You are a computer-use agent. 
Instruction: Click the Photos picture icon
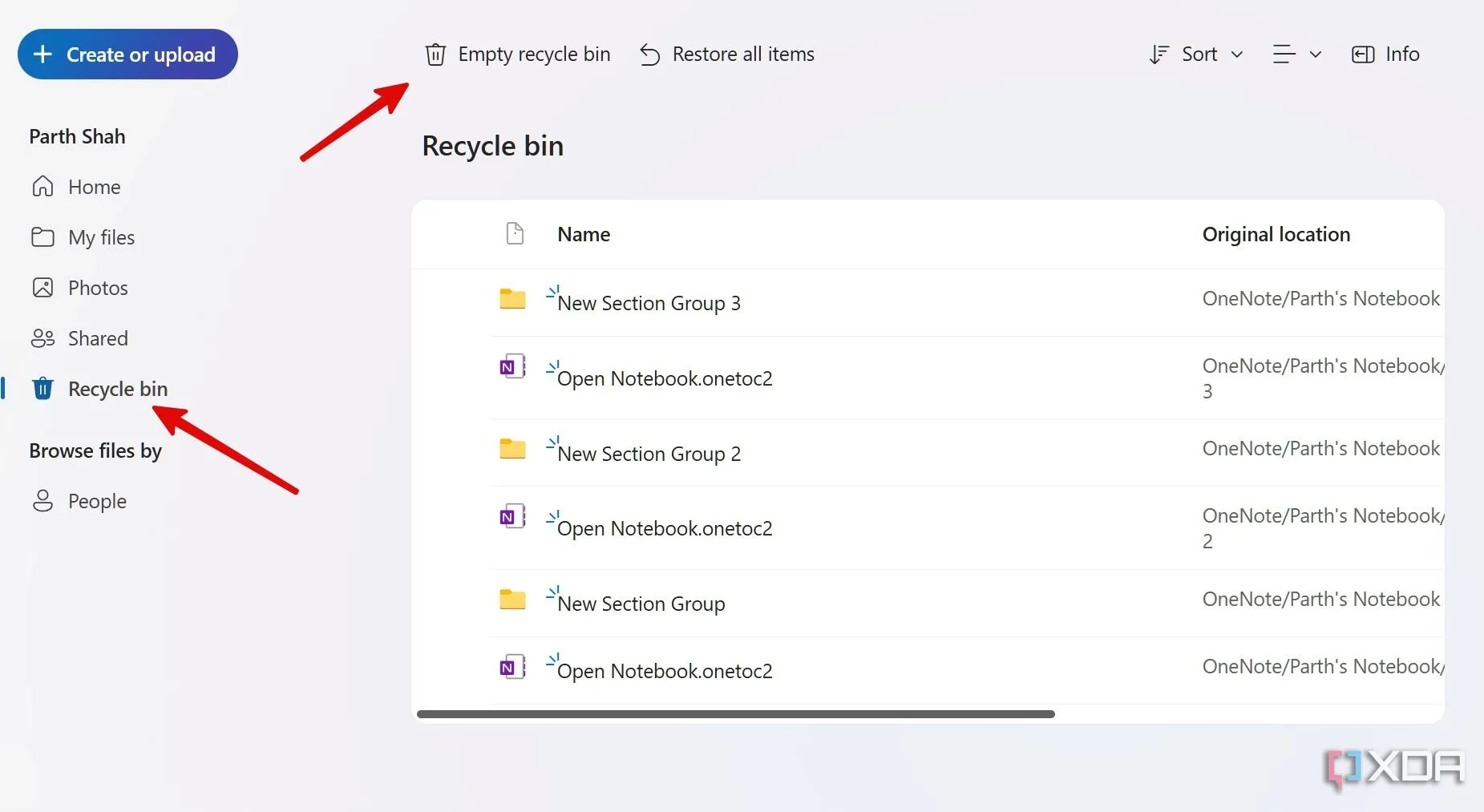tap(42, 288)
